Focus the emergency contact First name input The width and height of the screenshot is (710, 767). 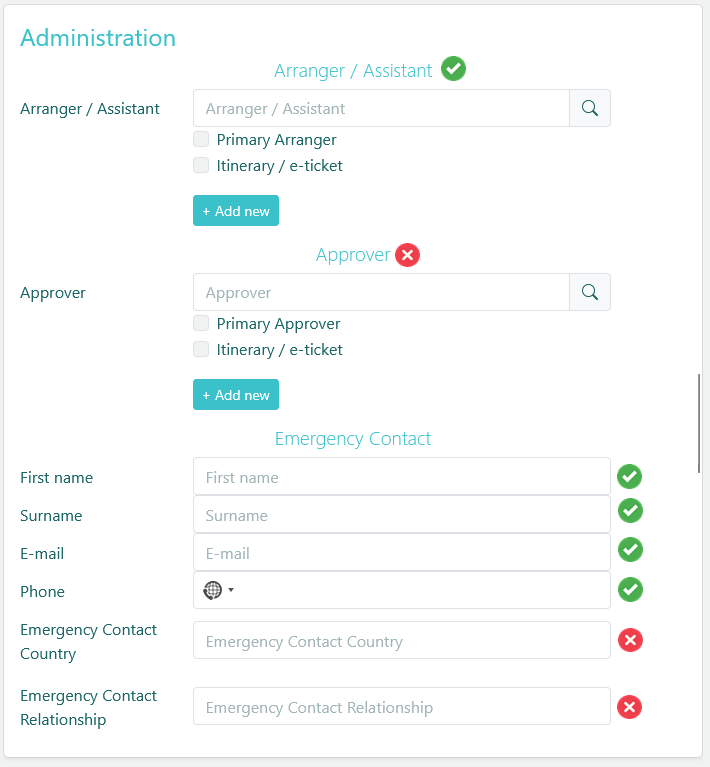click(x=401, y=477)
